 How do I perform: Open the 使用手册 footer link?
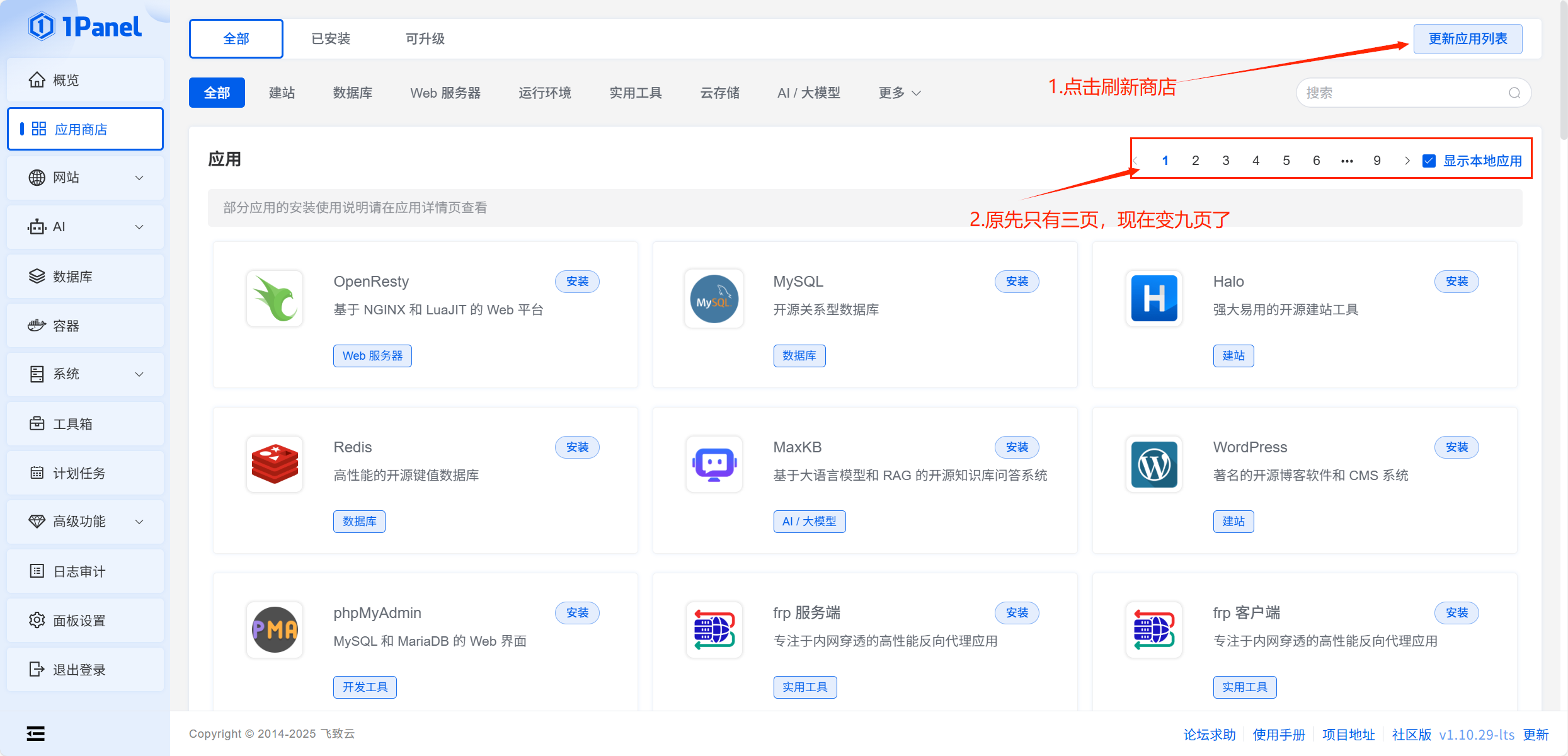coord(1278,735)
